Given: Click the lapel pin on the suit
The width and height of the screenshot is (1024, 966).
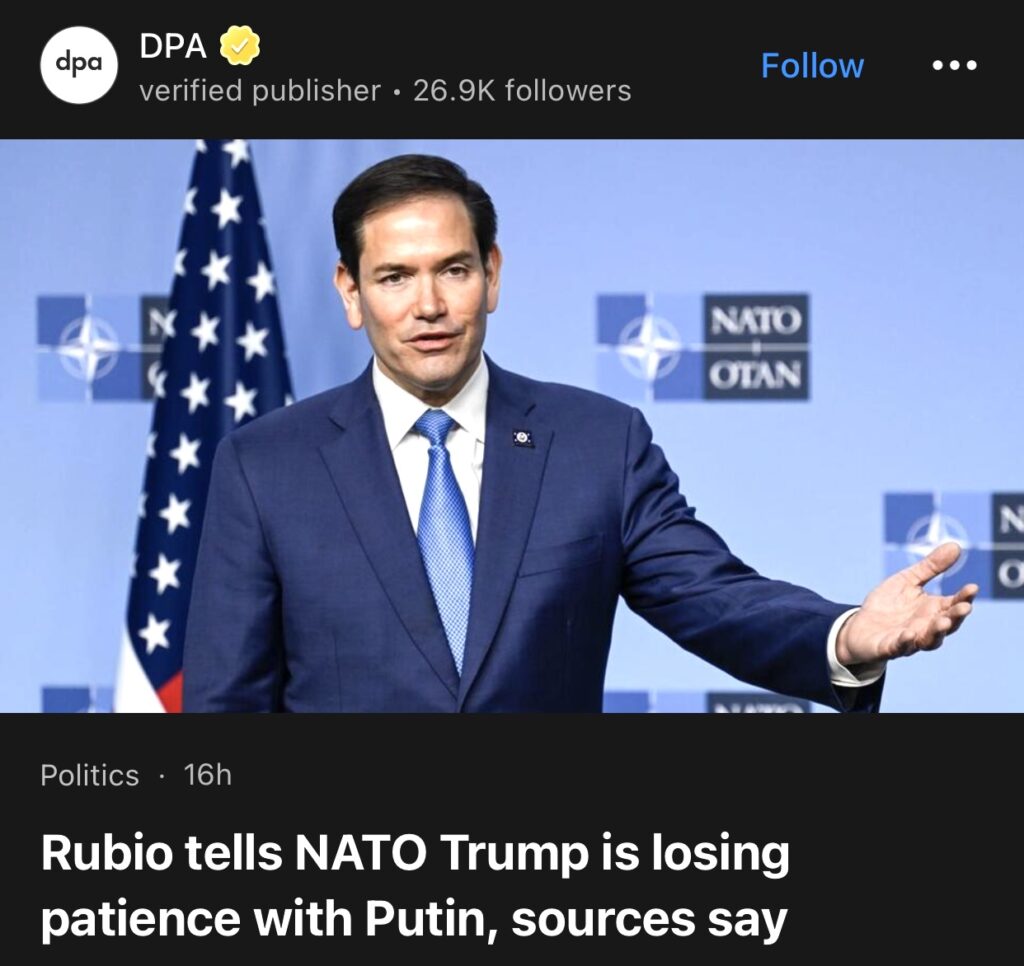Looking at the screenshot, I should (x=523, y=437).
